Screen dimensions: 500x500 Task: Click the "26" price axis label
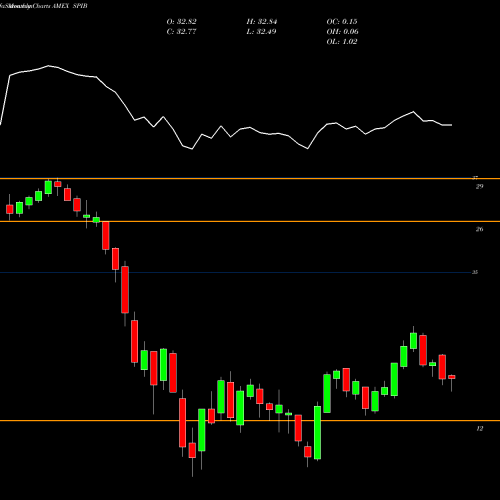point(479,229)
